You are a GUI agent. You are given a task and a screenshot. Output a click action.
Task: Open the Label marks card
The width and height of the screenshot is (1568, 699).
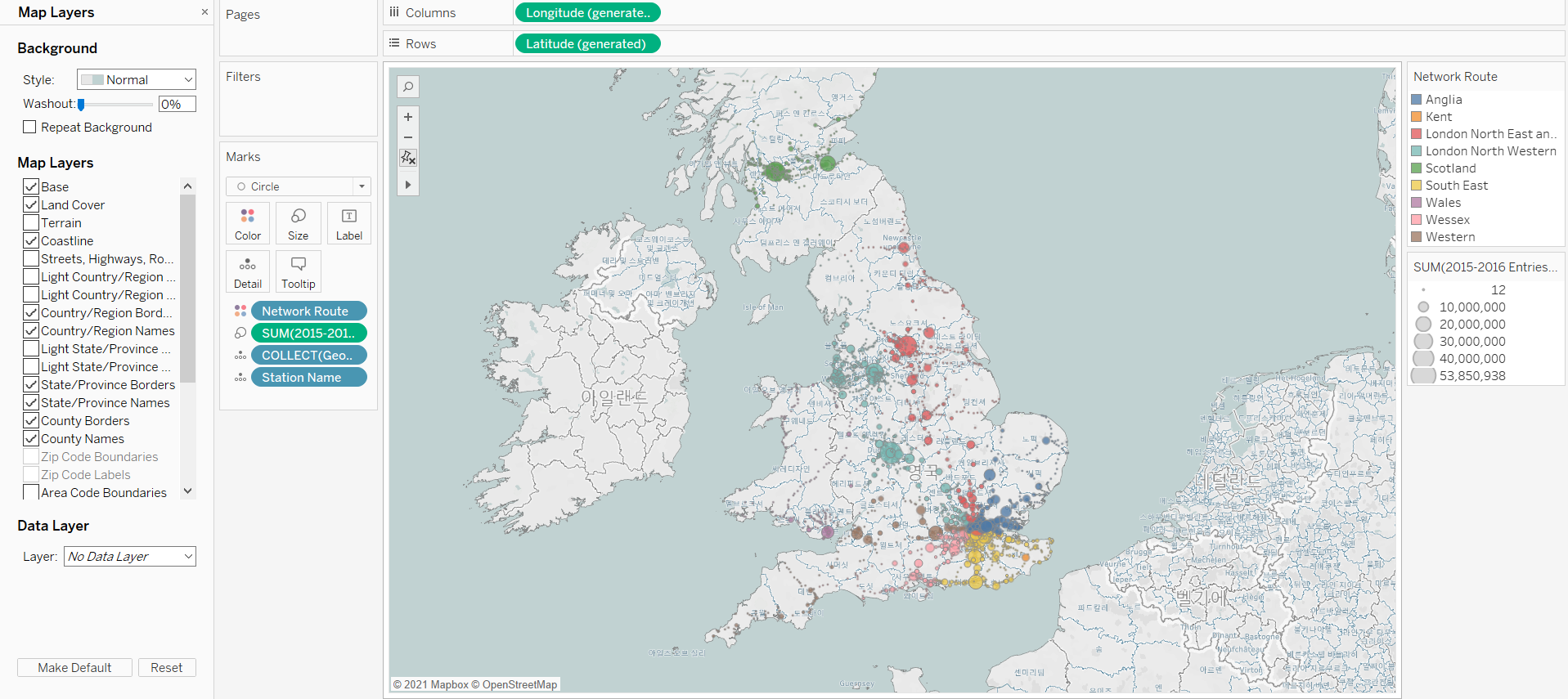pos(349,223)
